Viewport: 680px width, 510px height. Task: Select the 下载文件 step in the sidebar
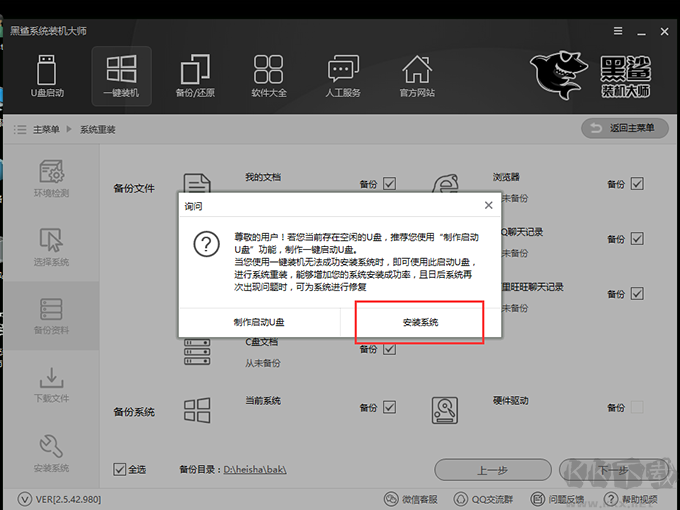coord(51,385)
